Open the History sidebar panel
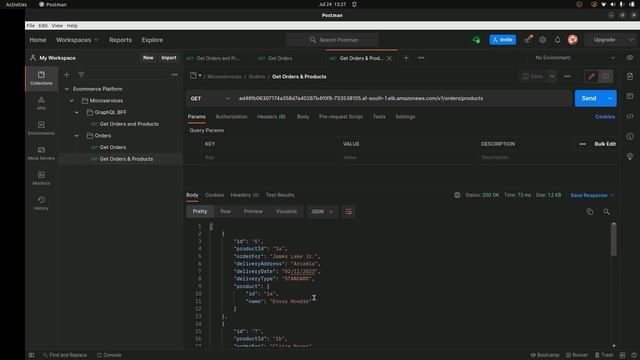Viewport: 640px width, 360px height. coord(41,203)
